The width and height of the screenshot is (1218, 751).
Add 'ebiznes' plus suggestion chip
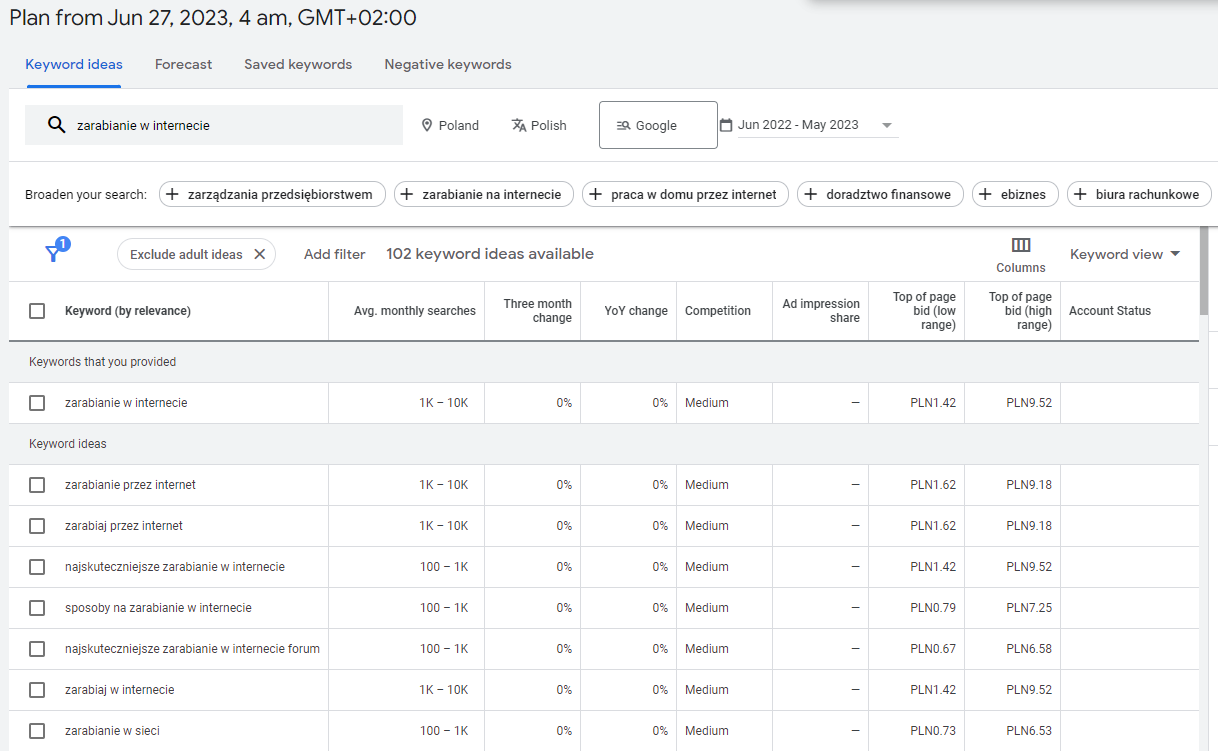click(1014, 194)
